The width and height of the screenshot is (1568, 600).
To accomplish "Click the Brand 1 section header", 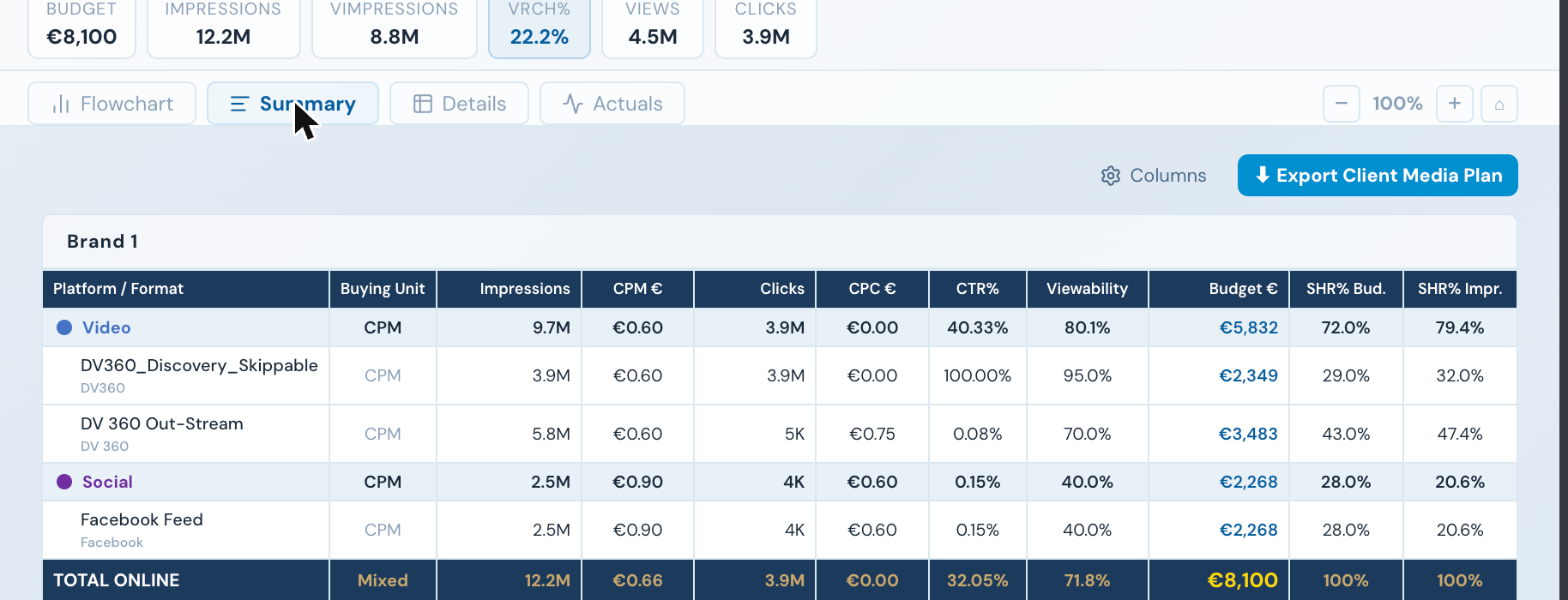I will [x=779, y=242].
